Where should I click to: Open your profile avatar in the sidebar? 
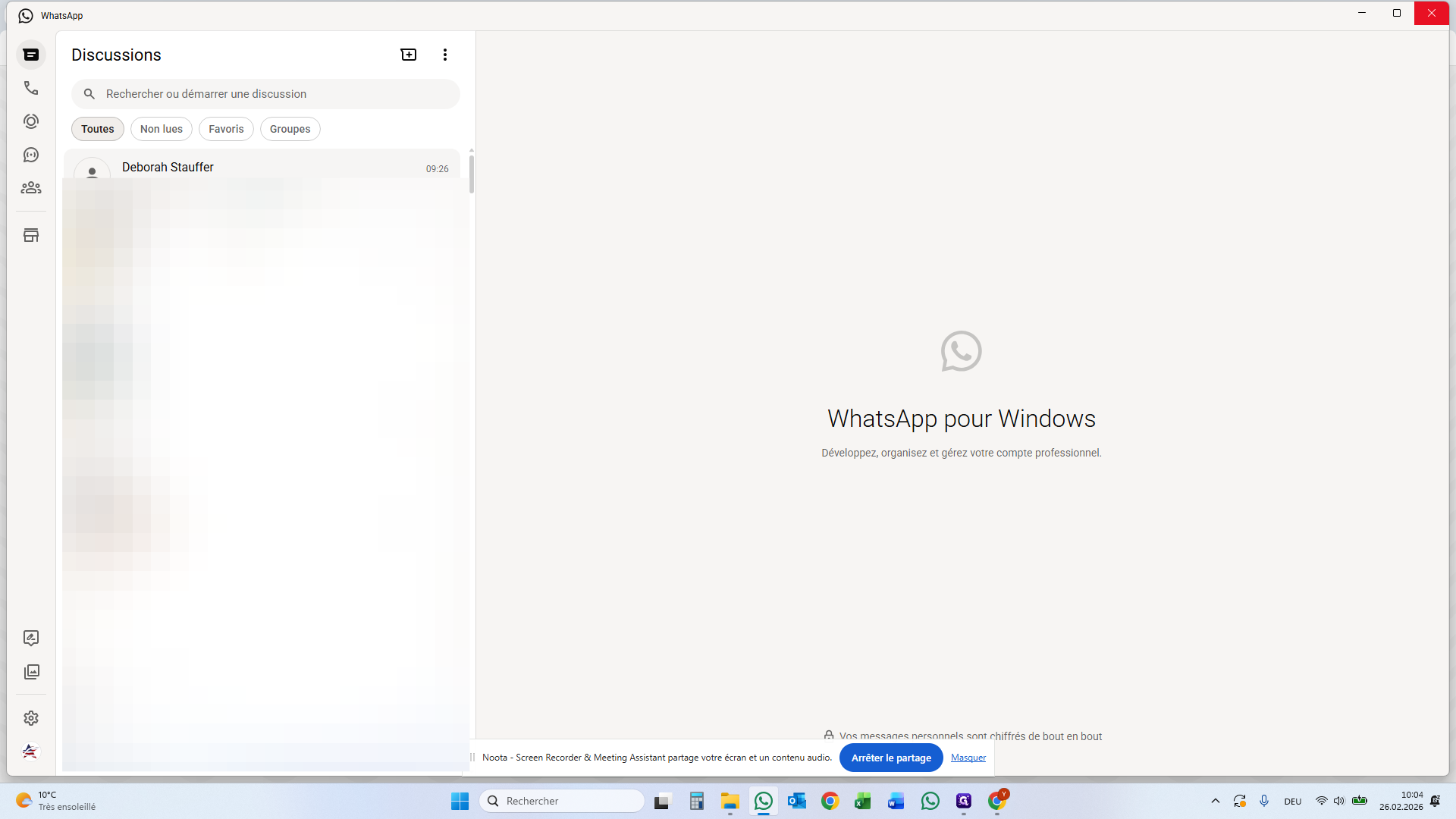tap(30, 752)
